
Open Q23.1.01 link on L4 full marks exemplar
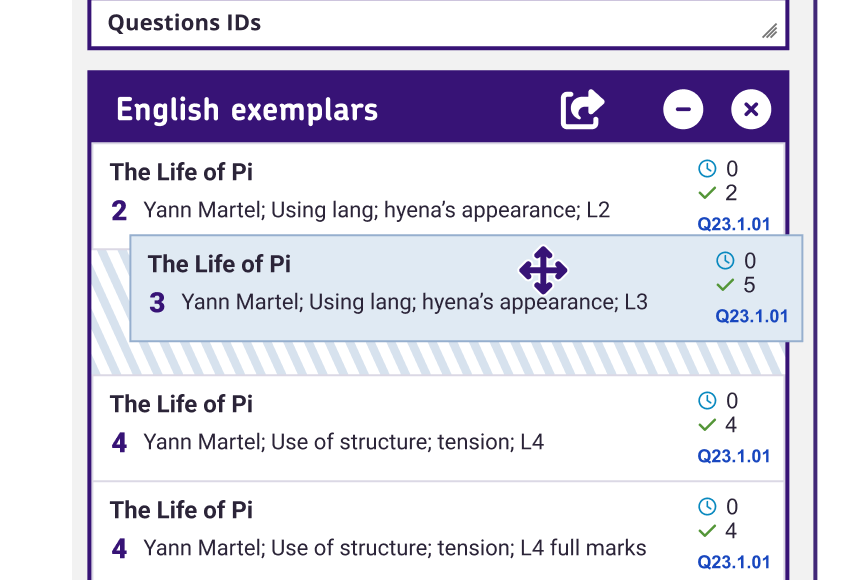tap(734, 562)
